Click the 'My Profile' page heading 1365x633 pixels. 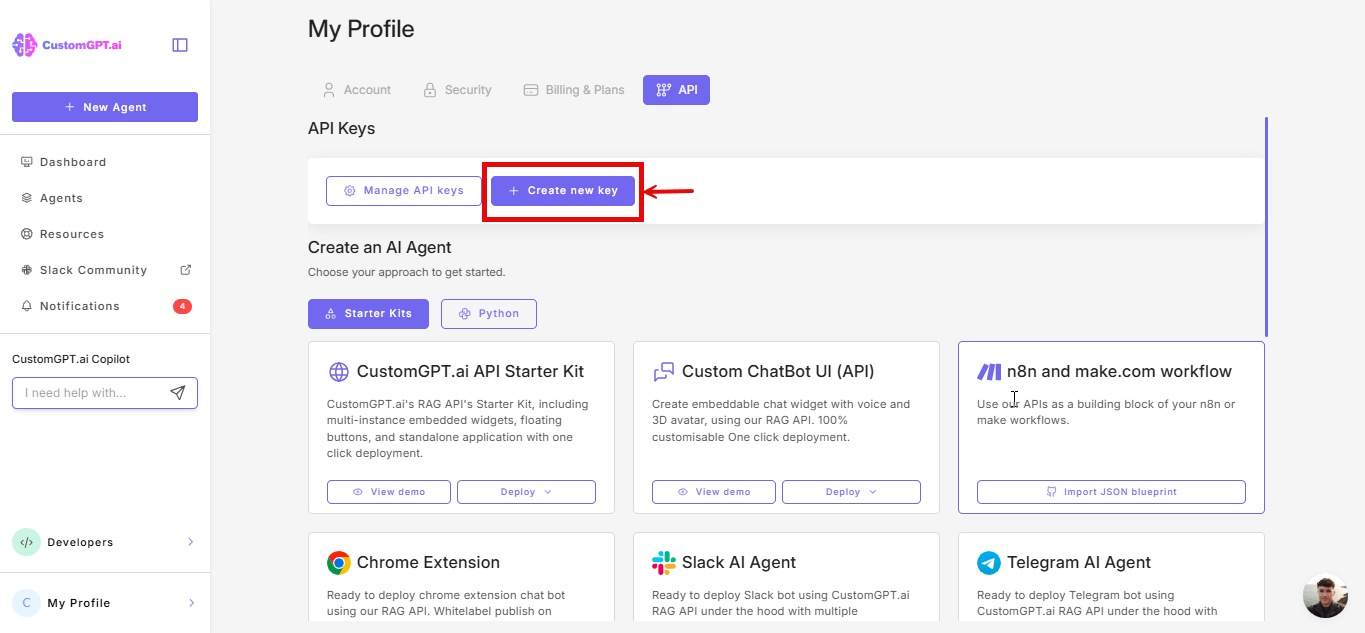pyautogui.click(x=361, y=30)
